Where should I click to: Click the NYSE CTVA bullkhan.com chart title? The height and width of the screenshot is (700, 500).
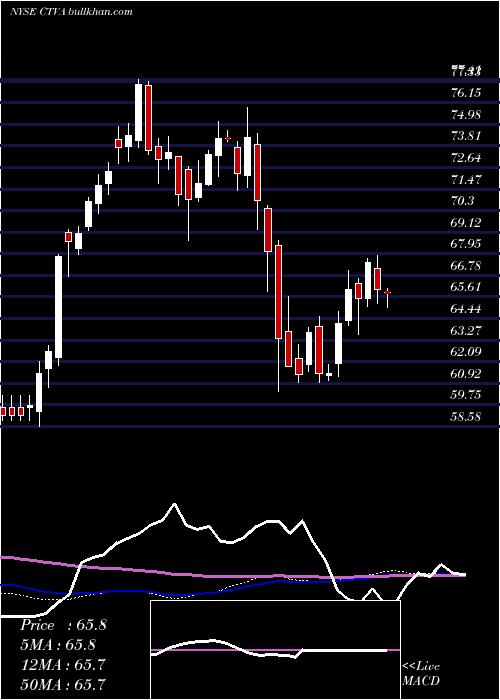(71, 12)
